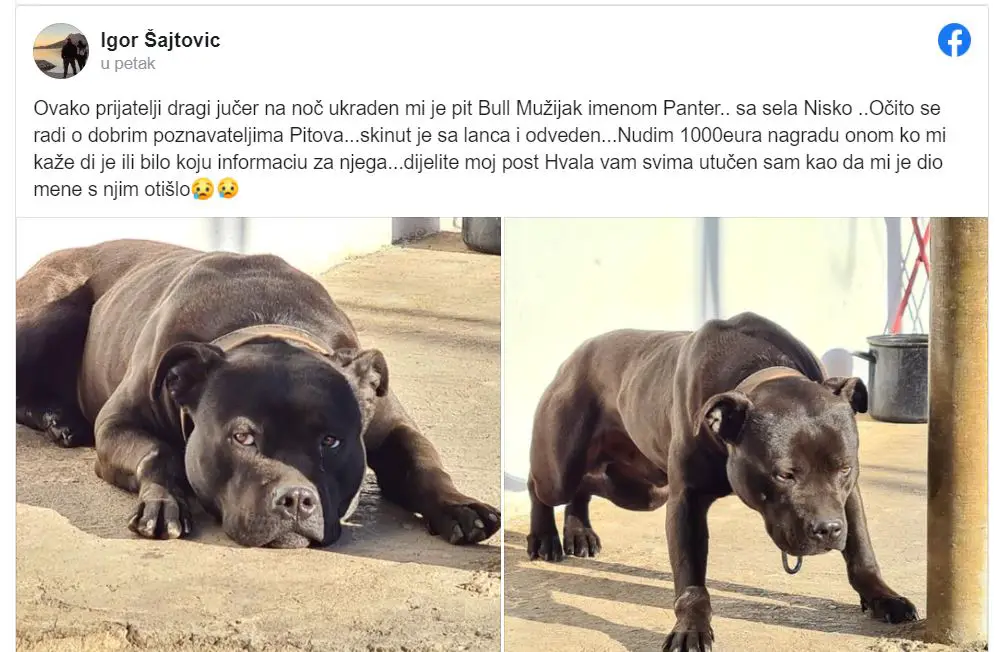Click the village name 'Nisko' in the post
Screen dimensions: 1005x652
pyautogui.click(x=828, y=108)
